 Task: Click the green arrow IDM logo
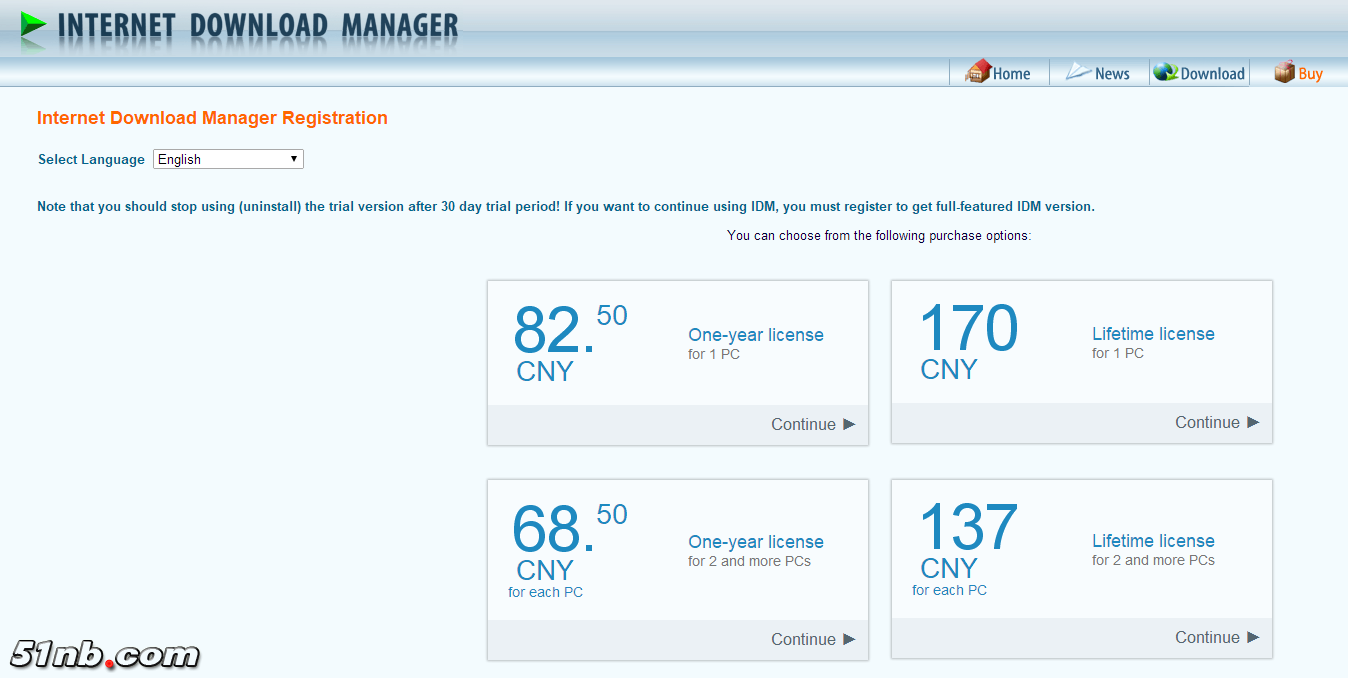[x=33, y=25]
